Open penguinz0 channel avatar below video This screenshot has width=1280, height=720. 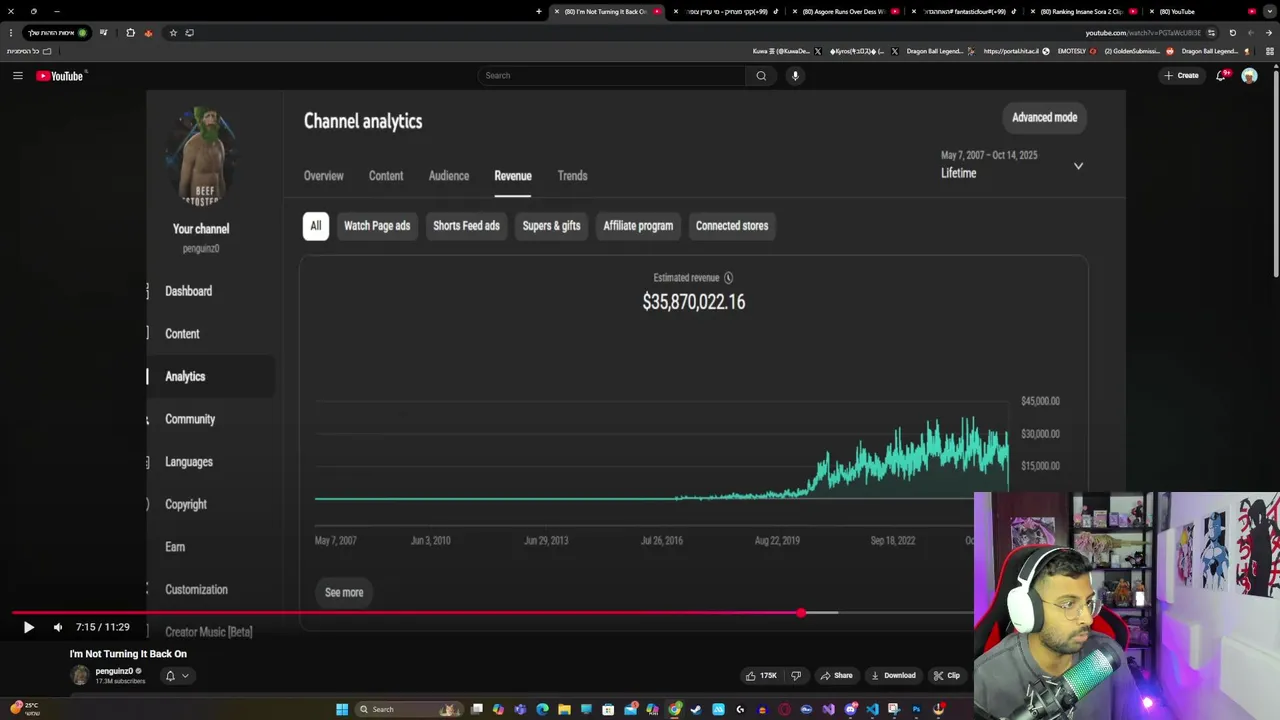[80, 676]
